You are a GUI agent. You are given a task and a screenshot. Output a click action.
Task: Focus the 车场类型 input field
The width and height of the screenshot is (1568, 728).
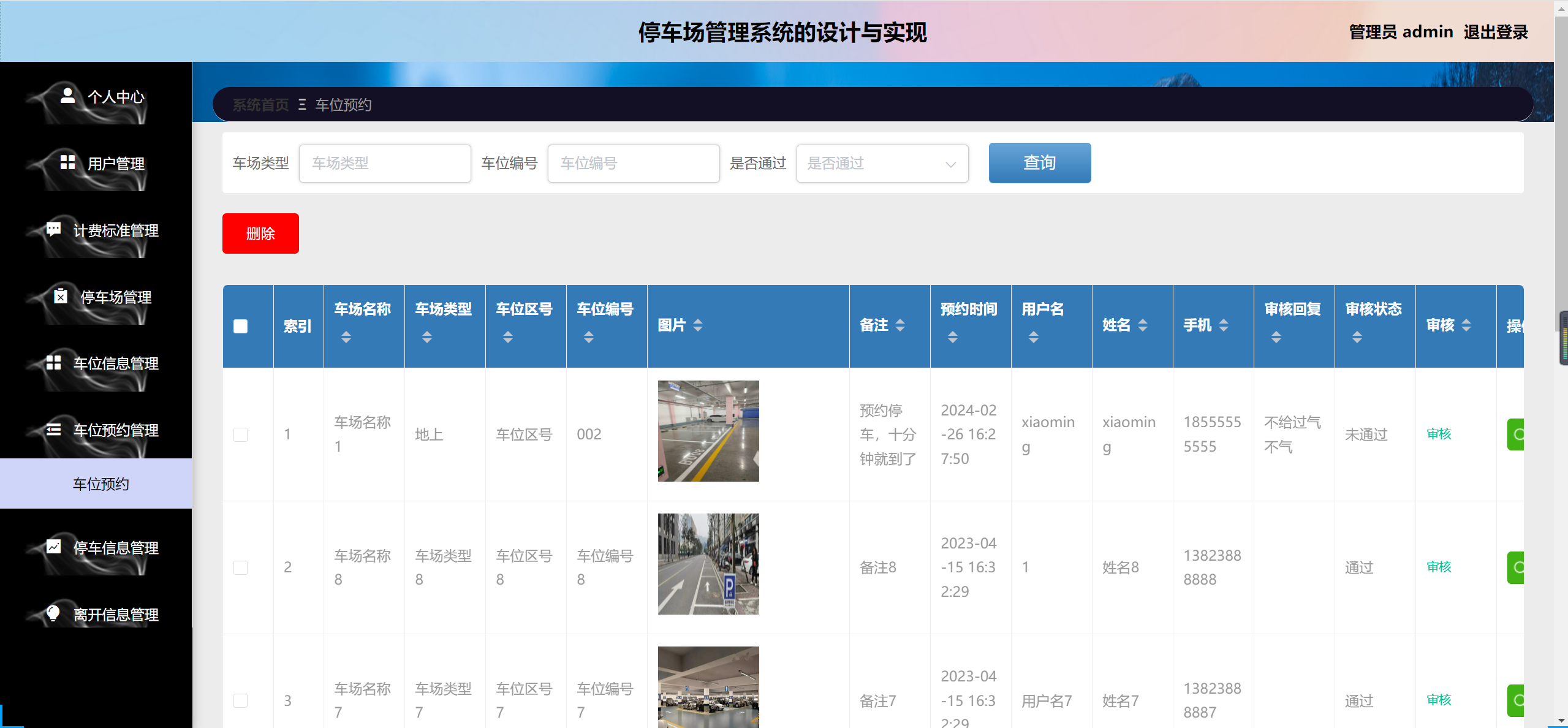(x=385, y=164)
